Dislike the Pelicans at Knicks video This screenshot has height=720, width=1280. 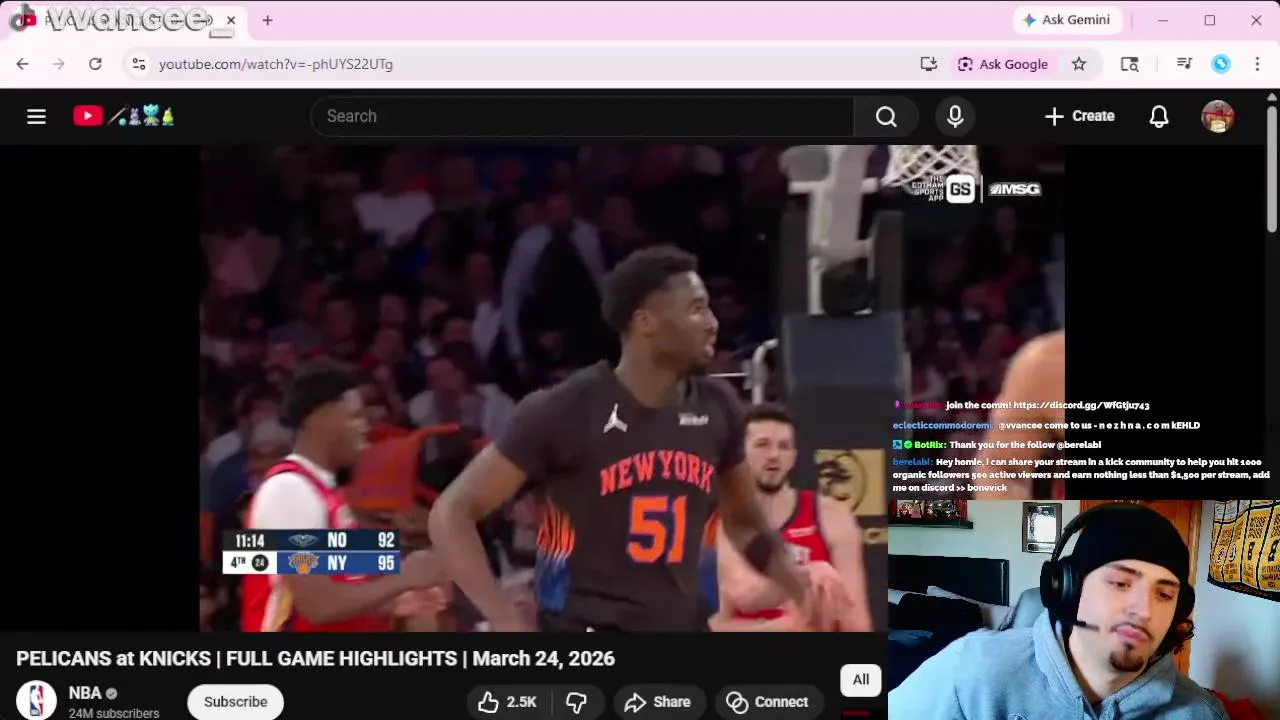coord(577,702)
